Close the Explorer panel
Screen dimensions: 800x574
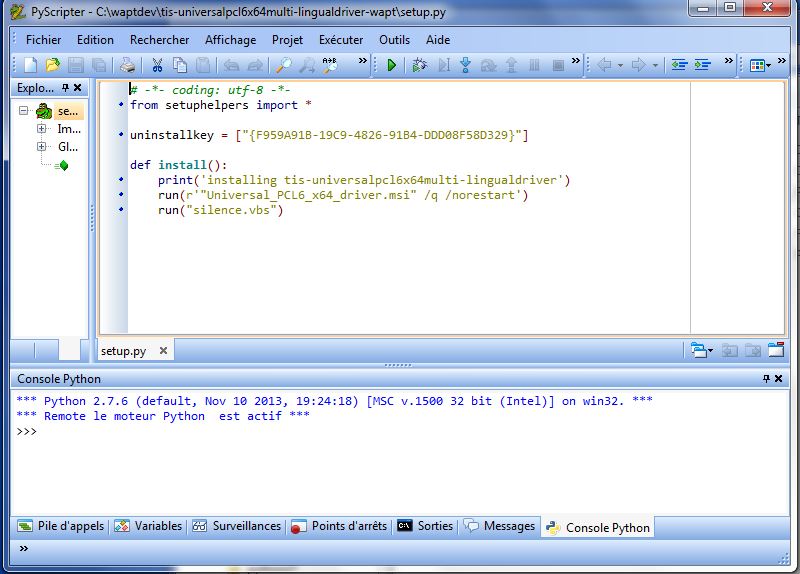[78, 88]
